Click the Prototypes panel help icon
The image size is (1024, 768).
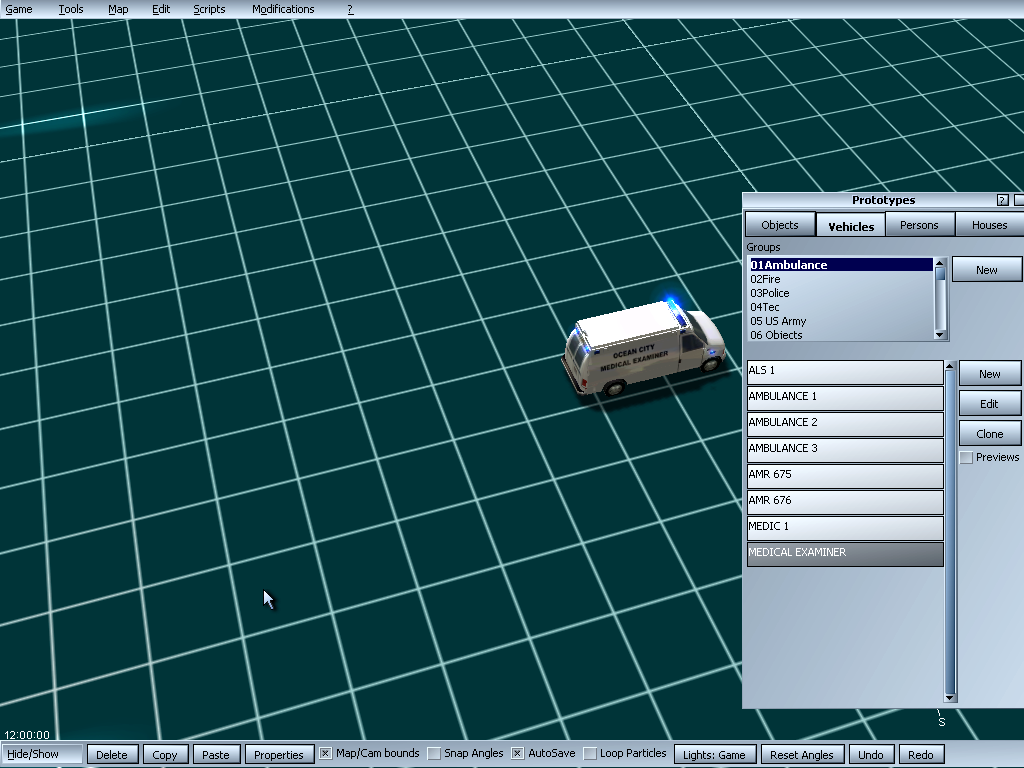tap(1002, 200)
